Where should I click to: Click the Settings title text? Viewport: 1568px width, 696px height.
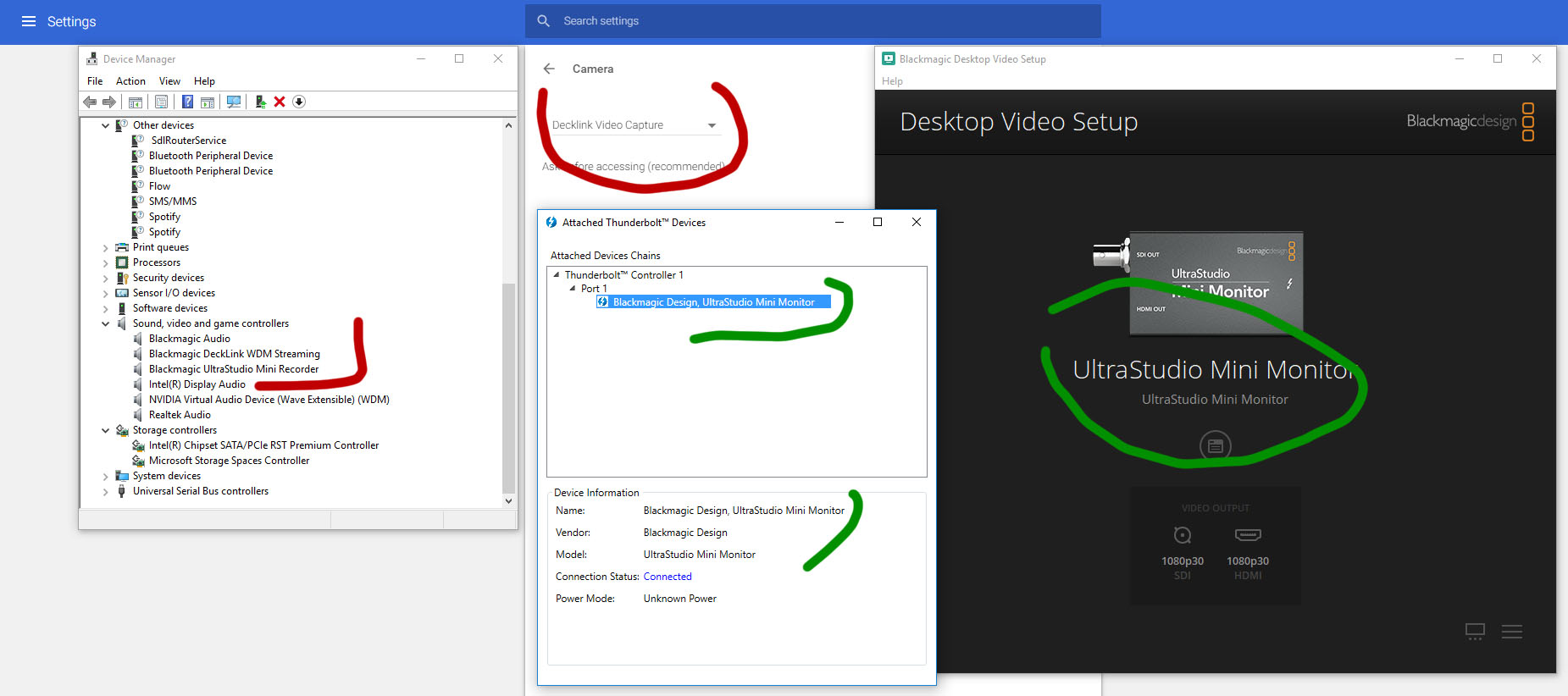point(71,21)
